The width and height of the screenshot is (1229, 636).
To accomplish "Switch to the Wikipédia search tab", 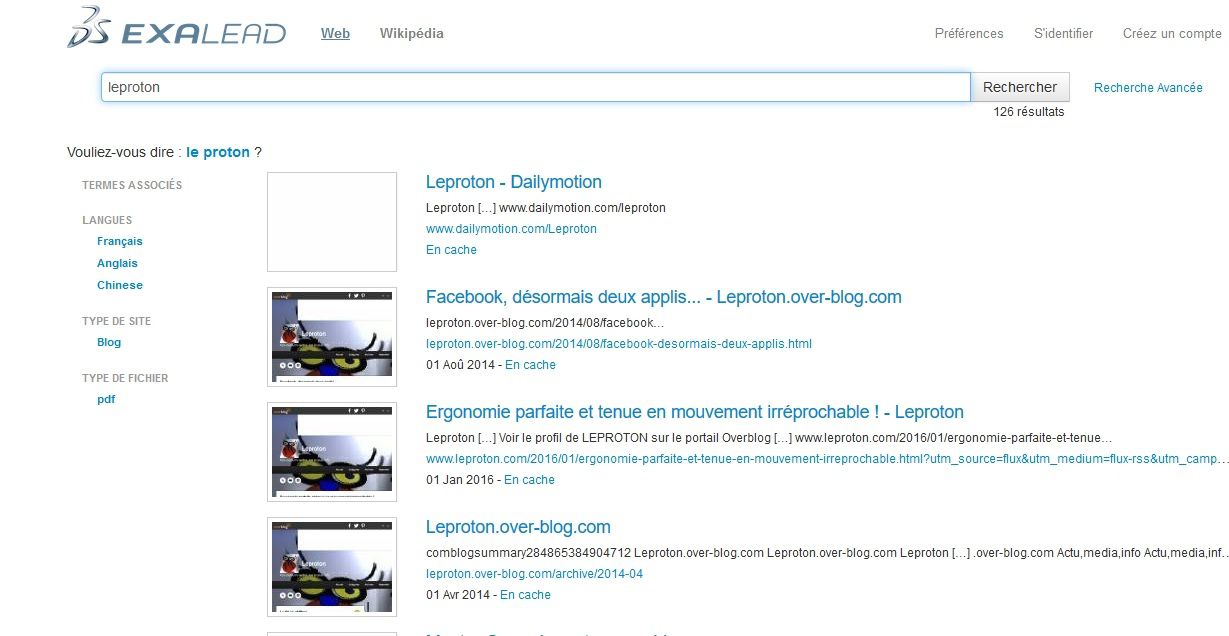I will point(411,33).
